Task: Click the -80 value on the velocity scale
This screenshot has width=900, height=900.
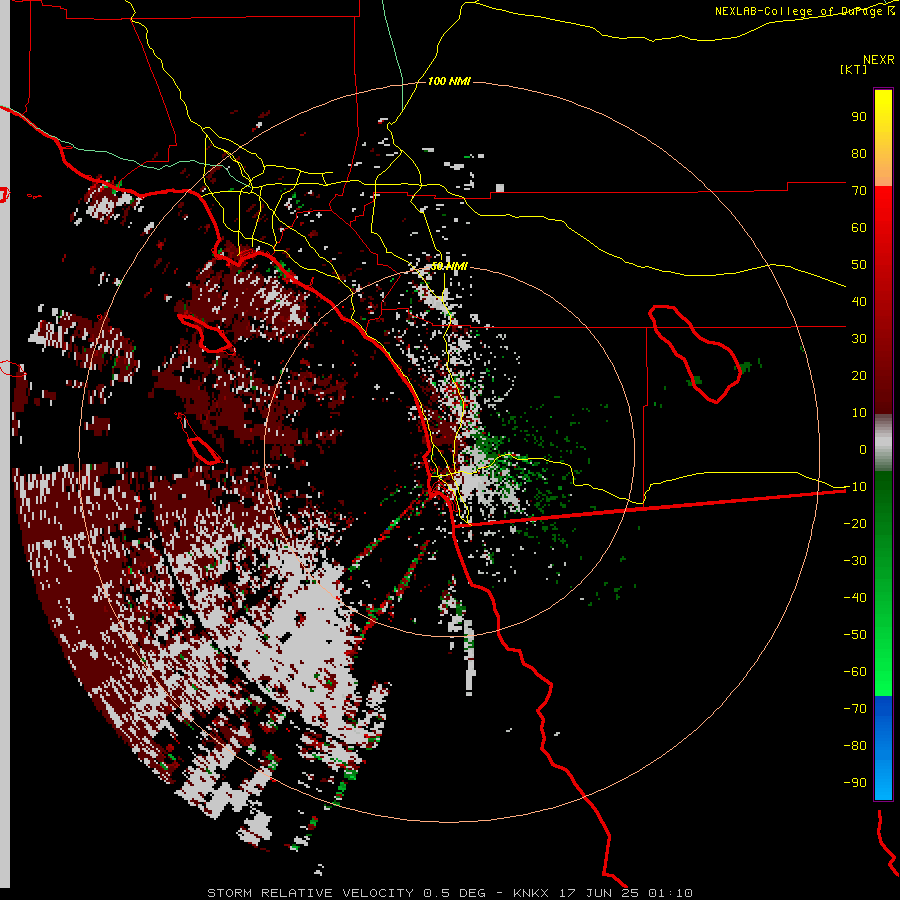Action: click(x=855, y=746)
